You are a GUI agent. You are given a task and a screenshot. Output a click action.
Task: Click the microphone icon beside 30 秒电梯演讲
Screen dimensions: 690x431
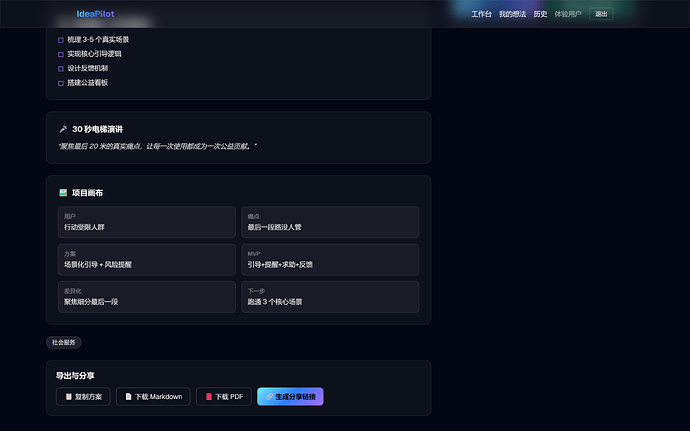(x=63, y=129)
